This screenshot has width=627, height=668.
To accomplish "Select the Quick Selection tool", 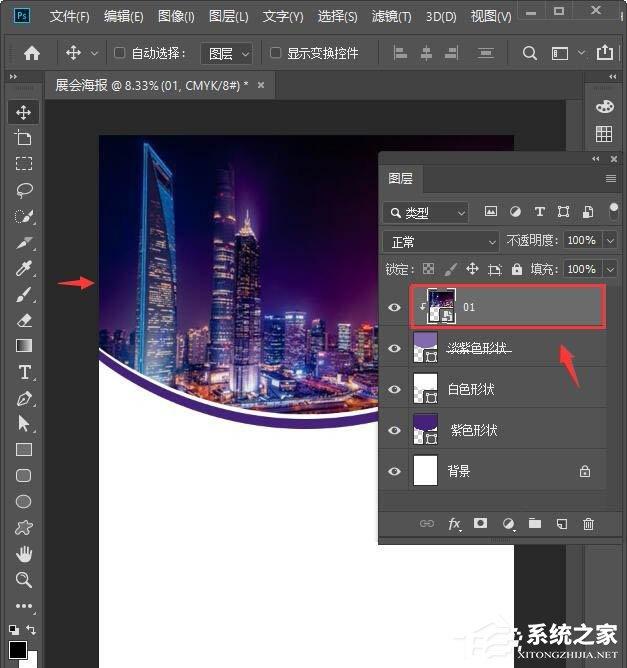I will (x=23, y=216).
